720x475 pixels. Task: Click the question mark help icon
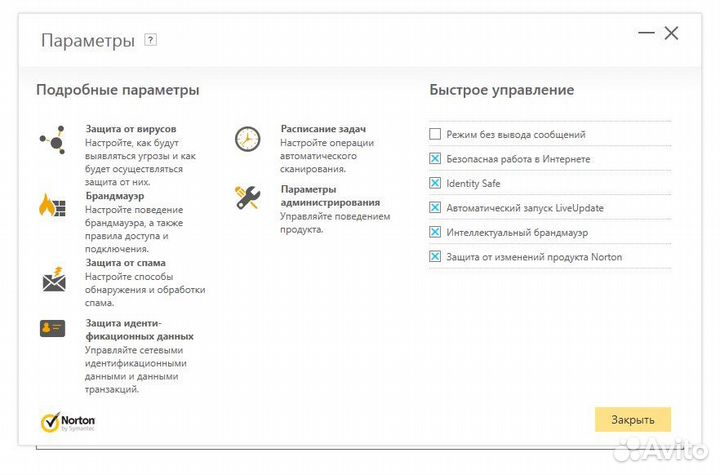(151, 40)
